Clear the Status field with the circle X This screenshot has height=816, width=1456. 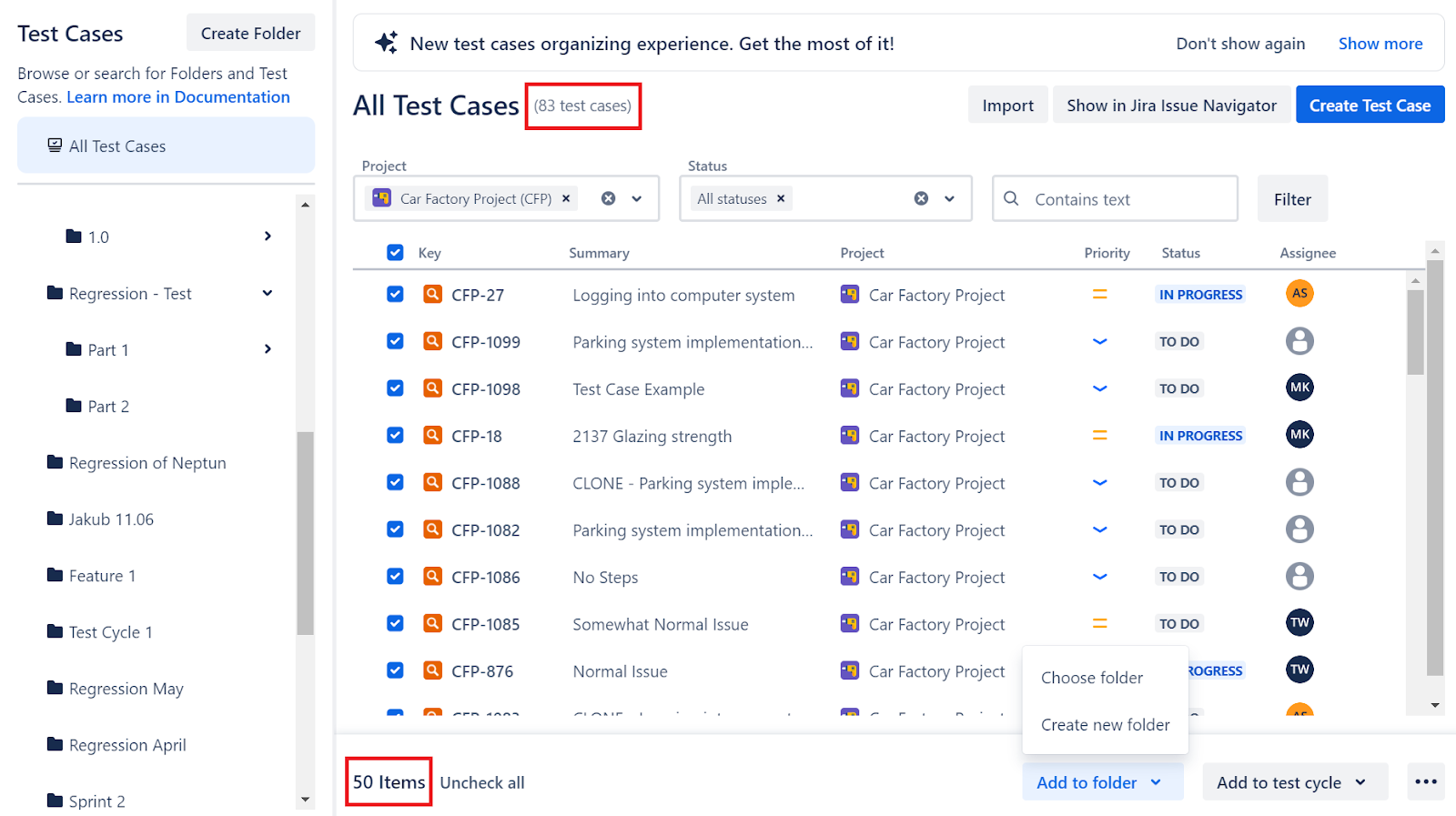[921, 198]
